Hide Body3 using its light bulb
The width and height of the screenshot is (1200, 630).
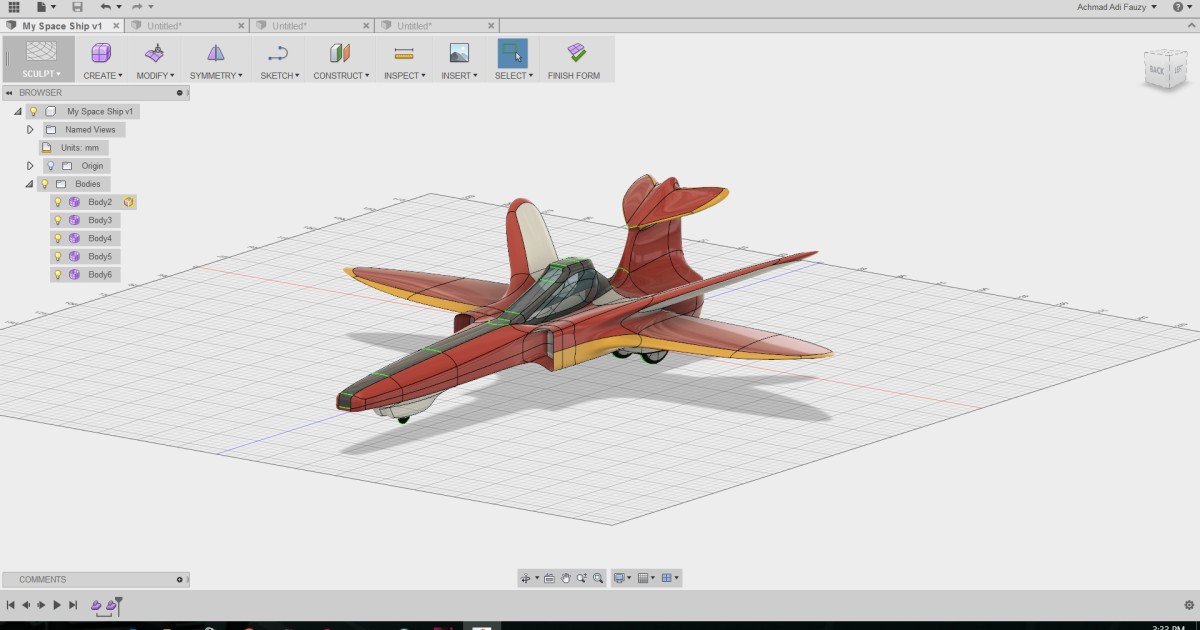pos(58,220)
